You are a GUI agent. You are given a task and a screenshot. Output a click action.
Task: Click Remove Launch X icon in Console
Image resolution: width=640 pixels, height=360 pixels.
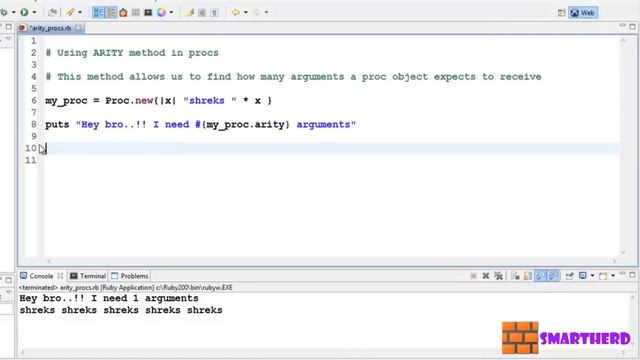pos(486,276)
